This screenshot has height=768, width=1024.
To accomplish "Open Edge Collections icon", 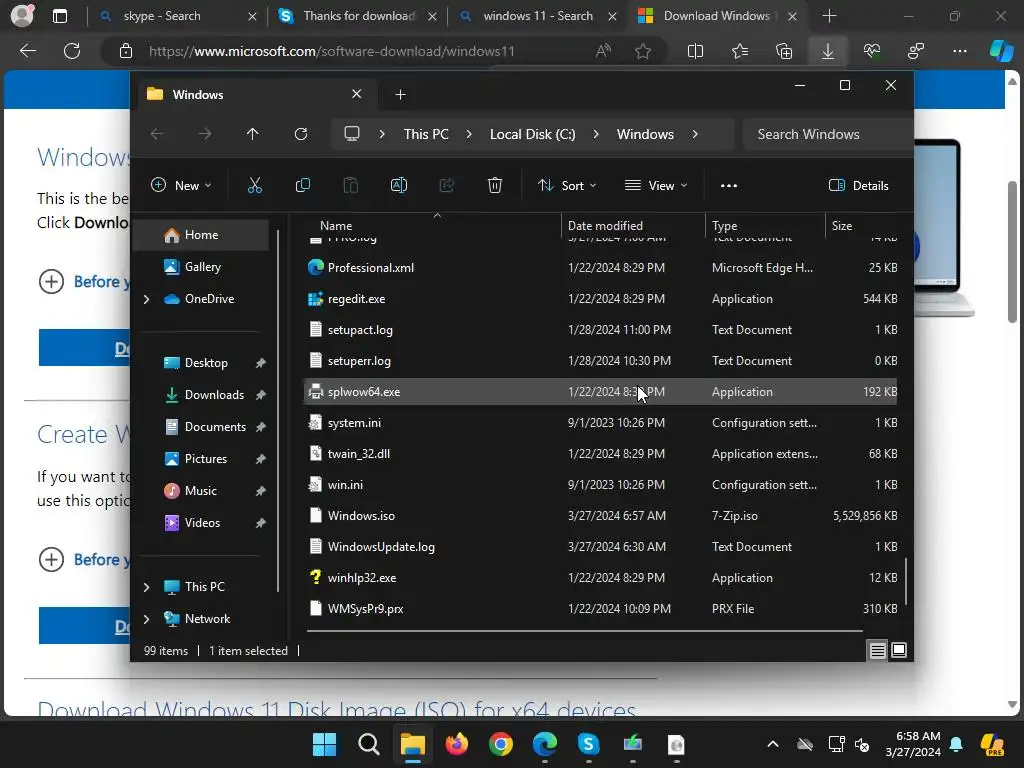I will click(x=784, y=51).
